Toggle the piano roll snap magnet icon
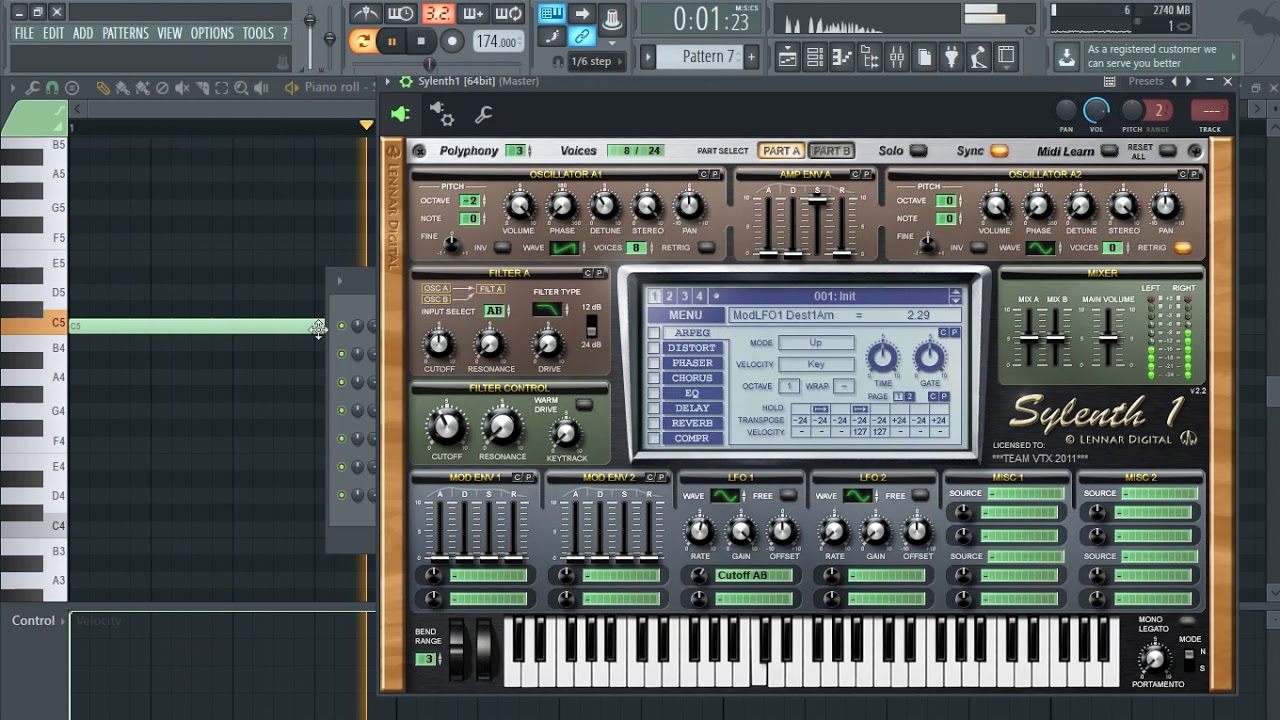 (52, 88)
